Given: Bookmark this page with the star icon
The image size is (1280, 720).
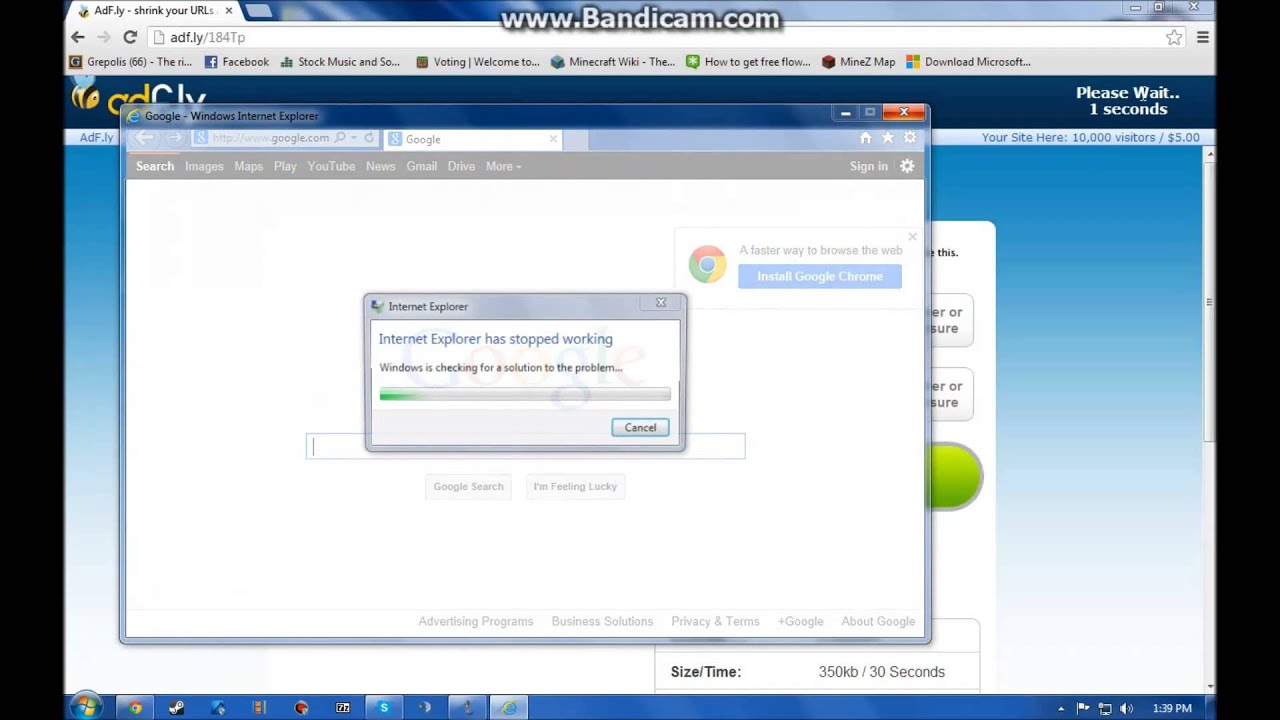Looking at the screenshot, I should (x=1174, y=37).
